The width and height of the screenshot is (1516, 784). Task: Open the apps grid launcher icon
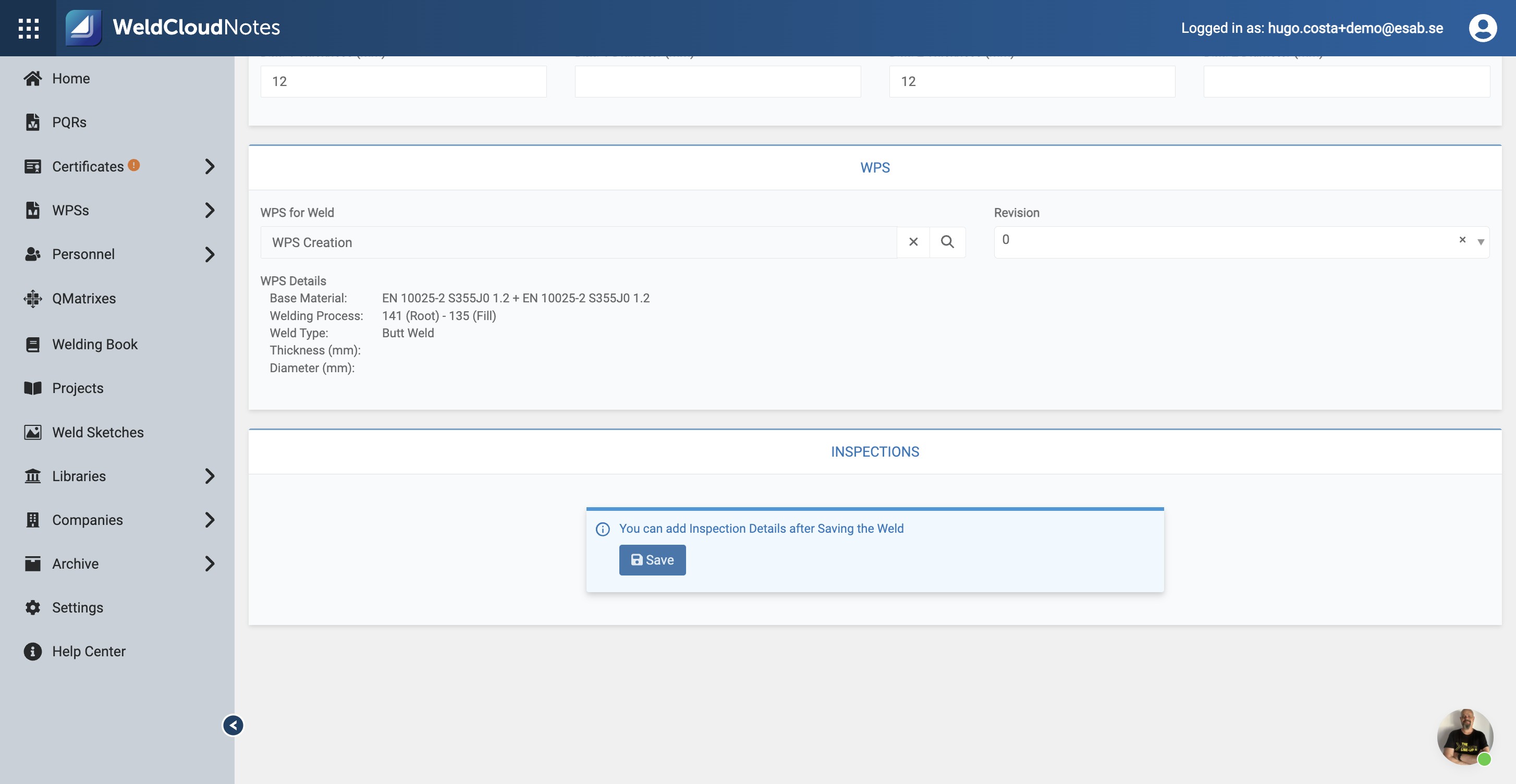[28, 28]
